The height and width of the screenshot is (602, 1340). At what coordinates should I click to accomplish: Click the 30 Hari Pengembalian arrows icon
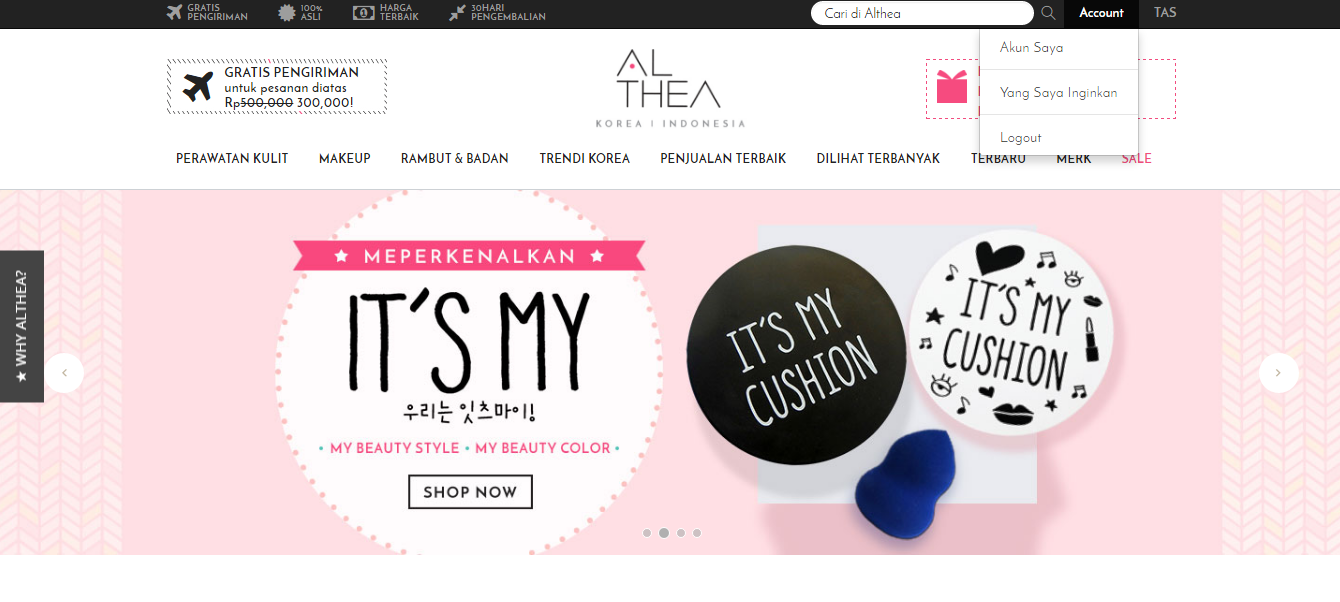point(457,13)
